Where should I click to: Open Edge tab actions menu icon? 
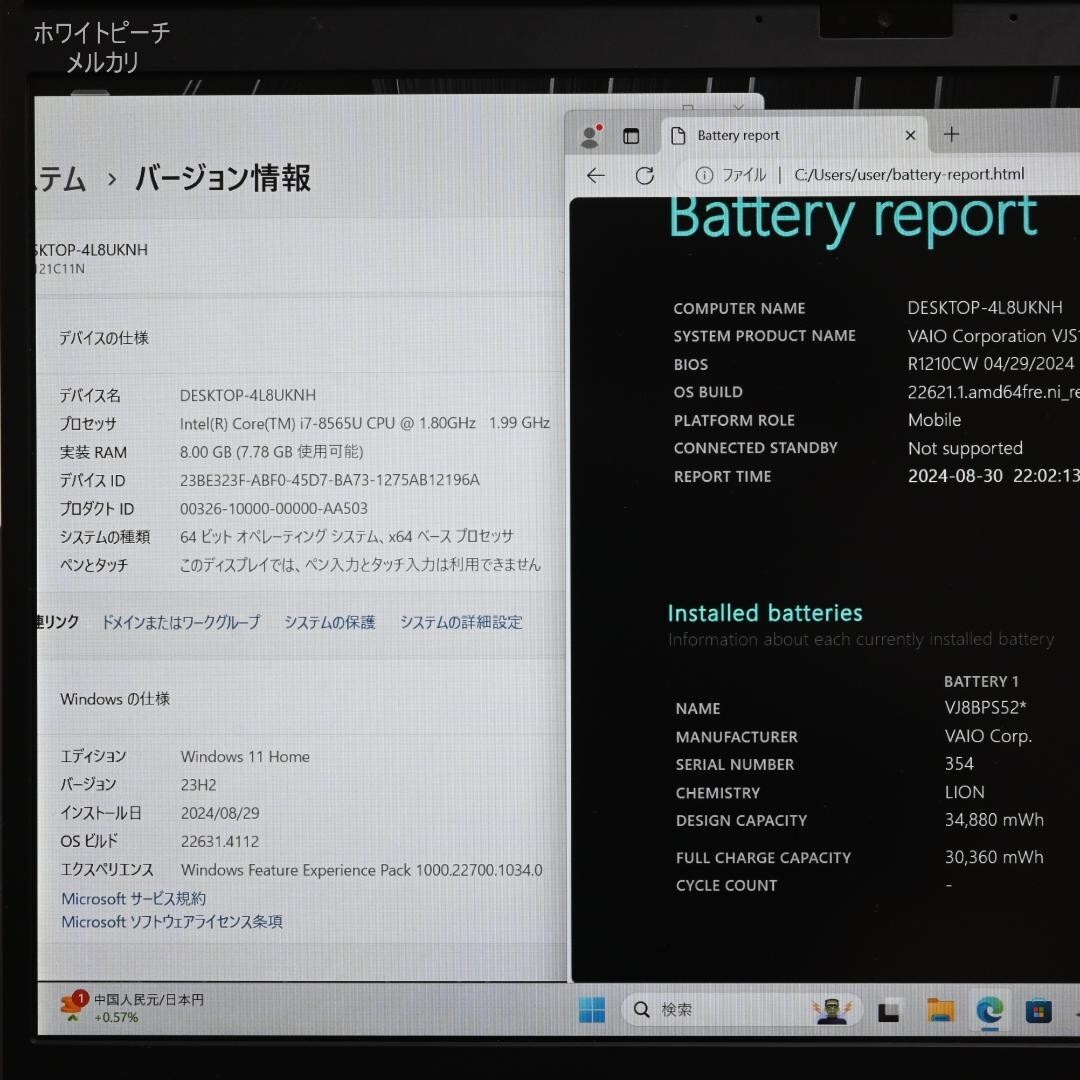[631, 136]
